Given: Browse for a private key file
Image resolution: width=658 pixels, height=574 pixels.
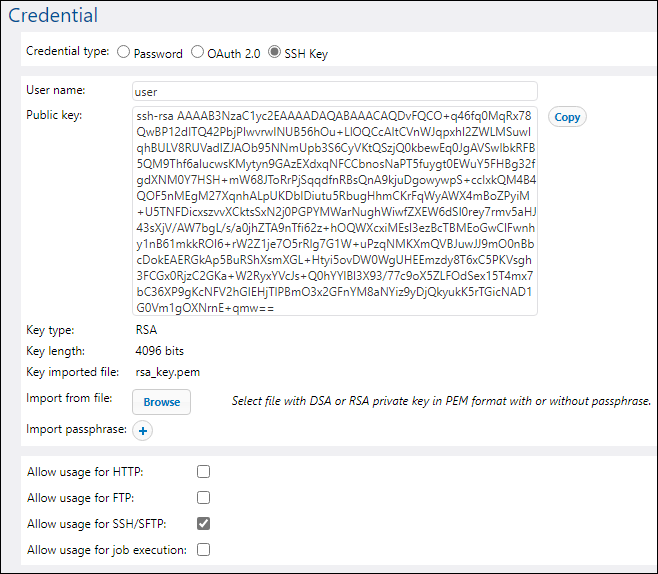Looking at the screenshot, I should point(161,402).
